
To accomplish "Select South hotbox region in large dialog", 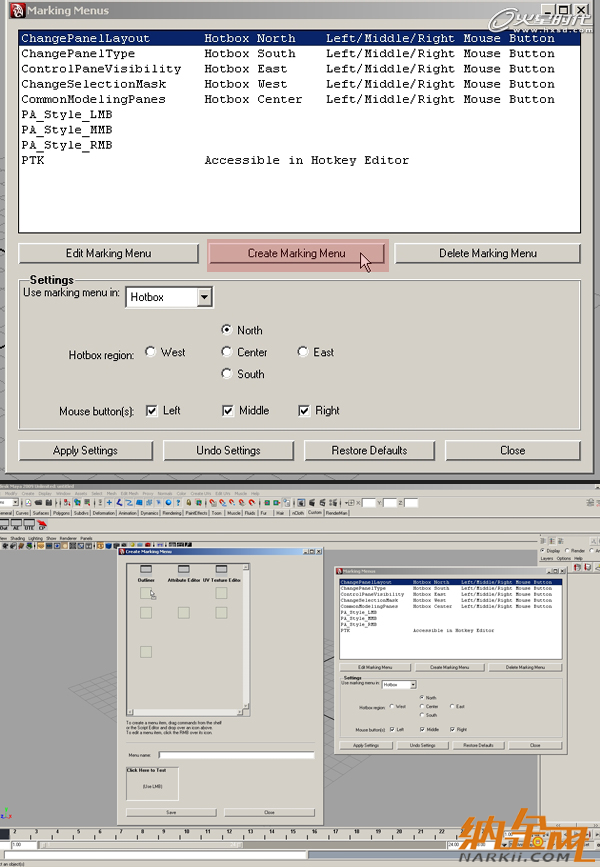I will click(226, 374).
